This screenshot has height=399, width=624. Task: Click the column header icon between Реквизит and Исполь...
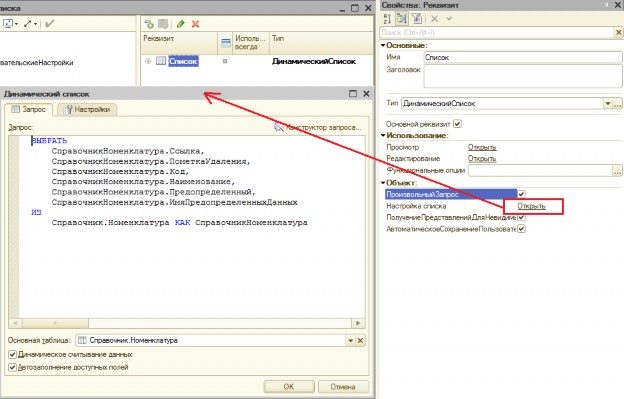click(226, 43)
